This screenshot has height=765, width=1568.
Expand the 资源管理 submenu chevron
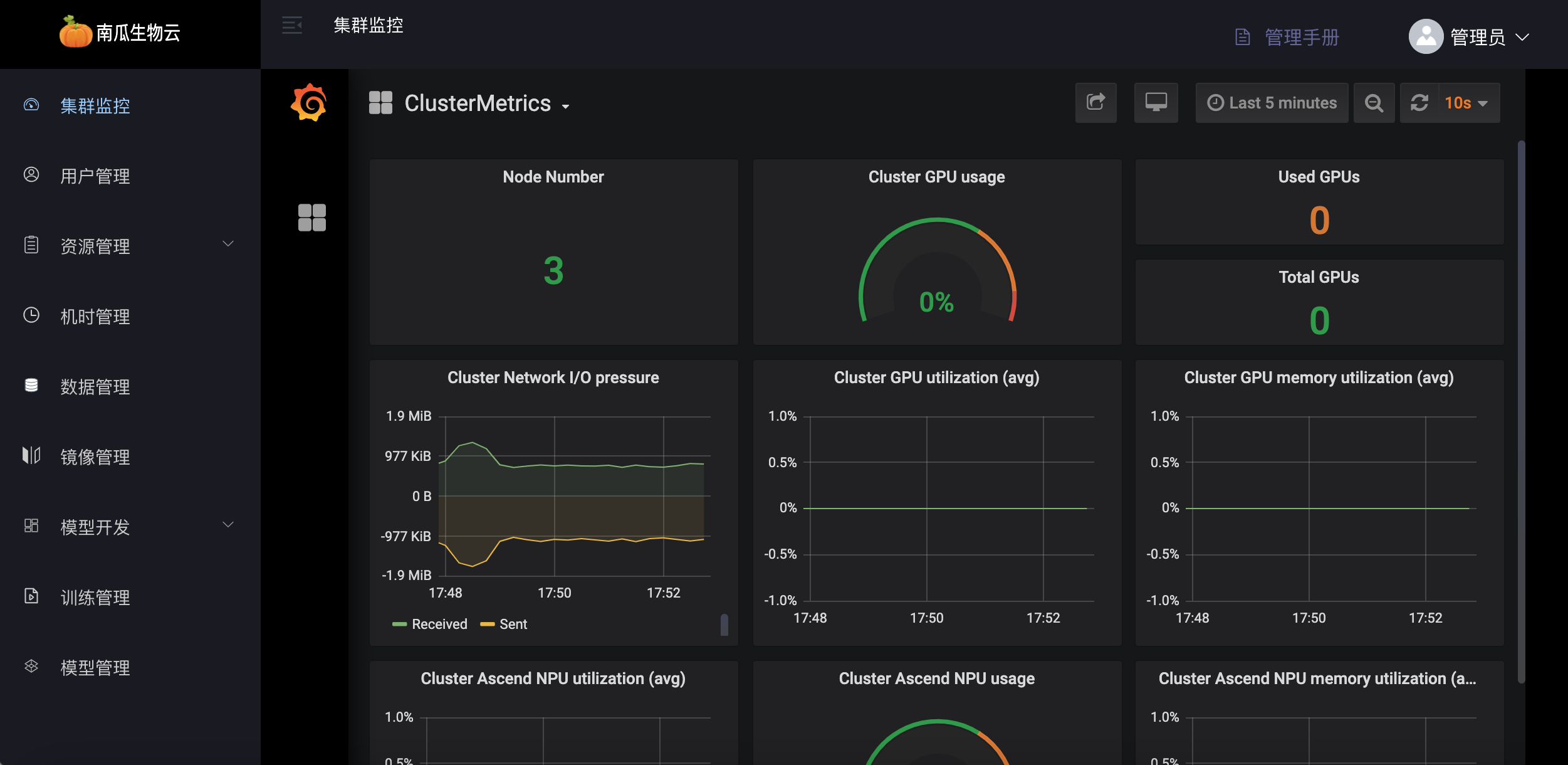click(x=229, y=244)
